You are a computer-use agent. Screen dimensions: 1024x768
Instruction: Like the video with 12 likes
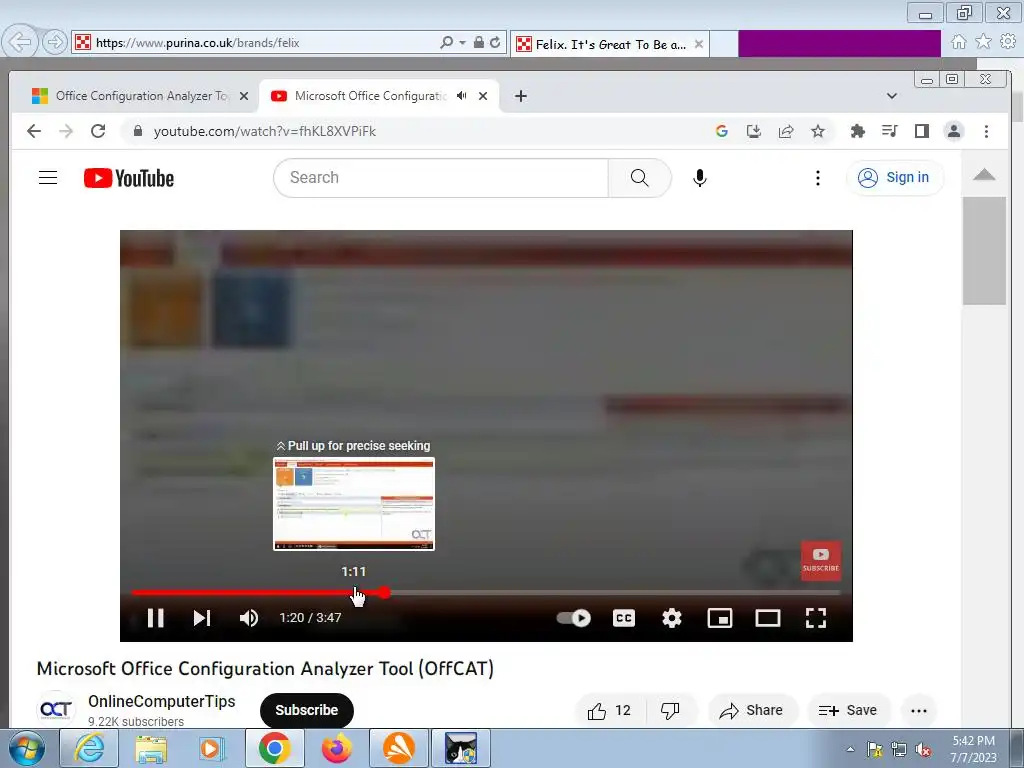609,711
